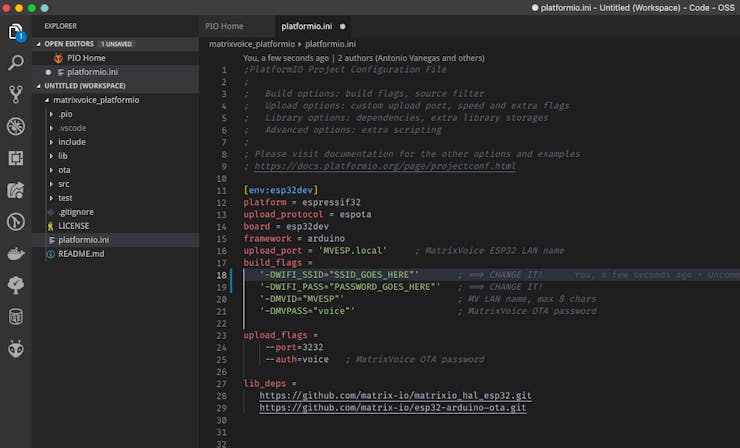
Task: Click the README.md info icon
Action: coord(50,254)
